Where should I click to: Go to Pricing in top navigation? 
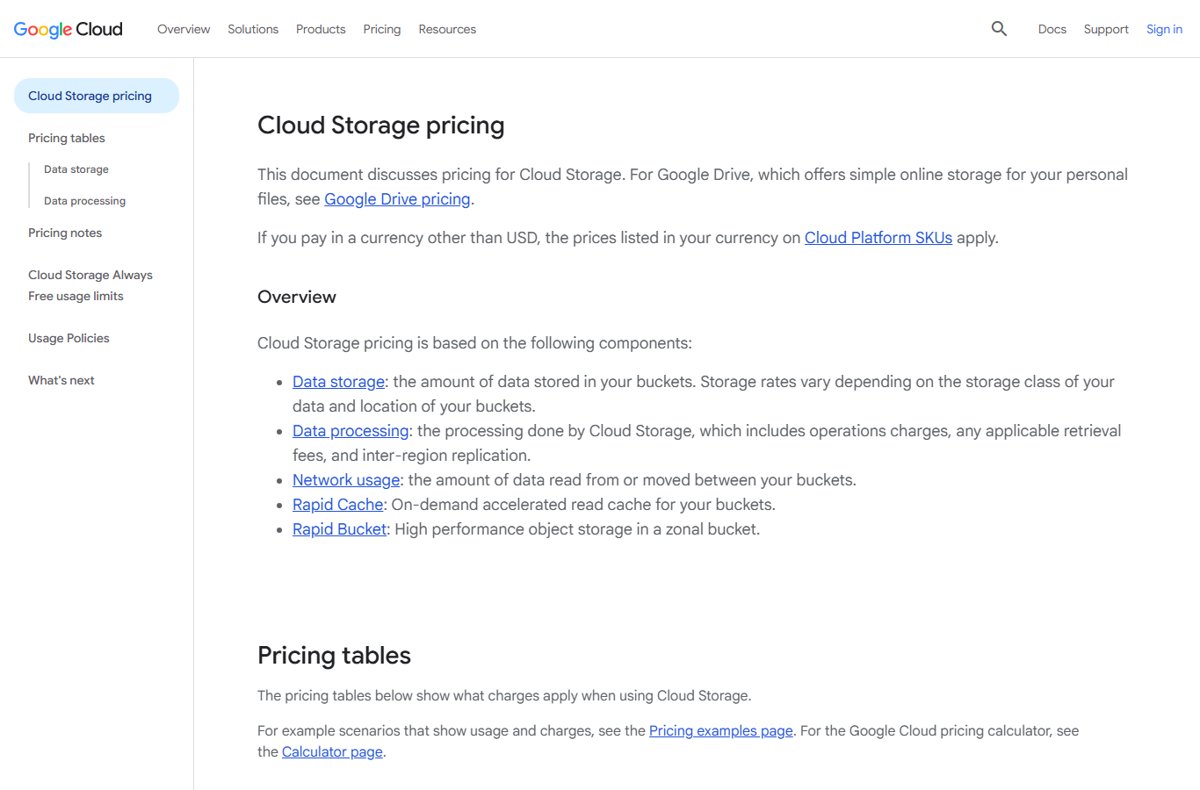[382, 29]
